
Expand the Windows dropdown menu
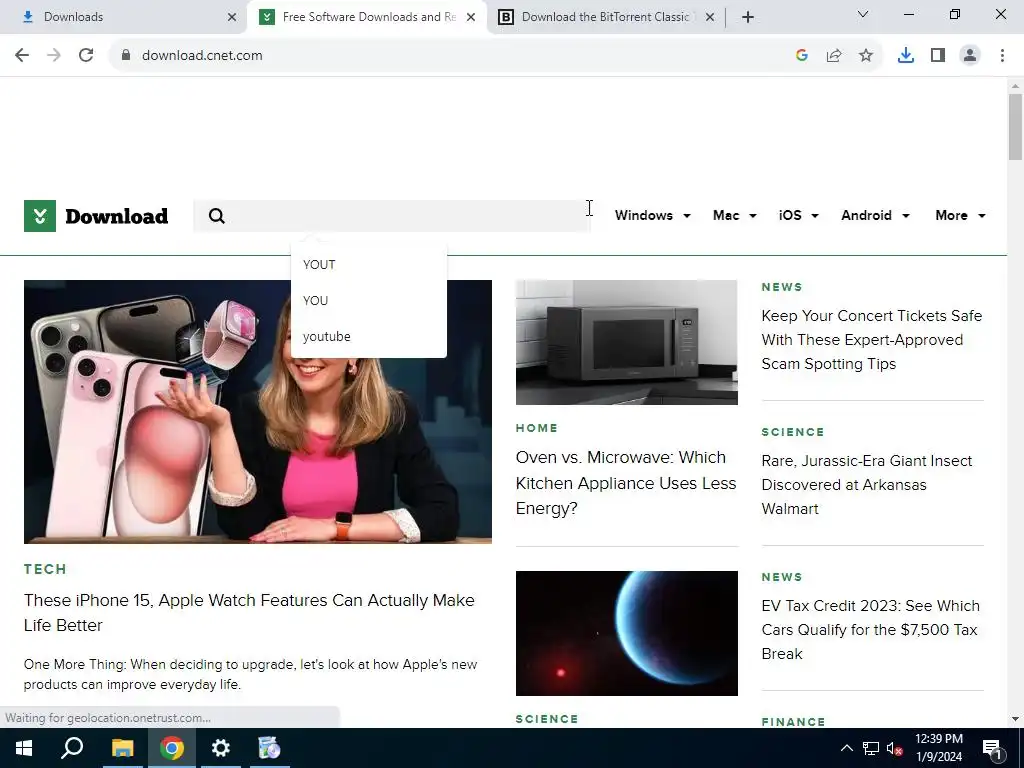point(652,216)
